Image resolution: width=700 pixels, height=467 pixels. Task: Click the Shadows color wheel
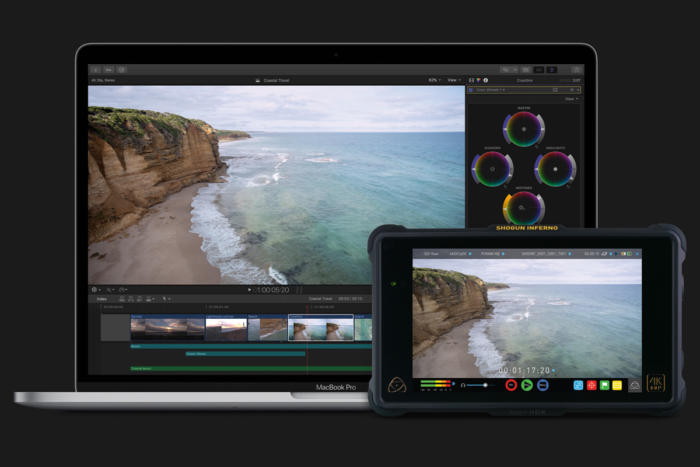(x=492, y=169)
